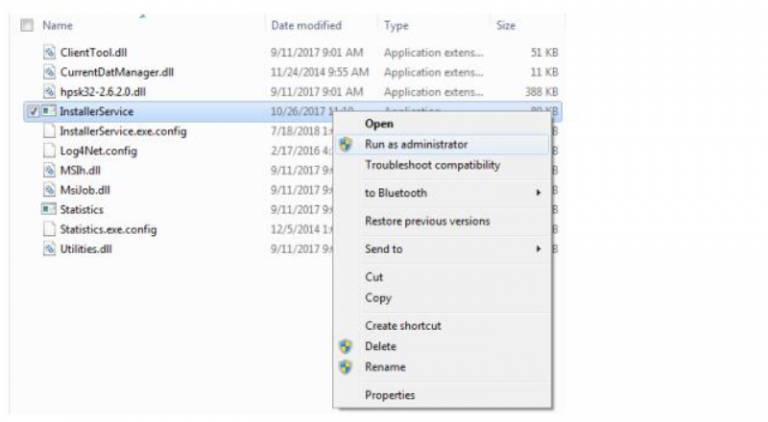Sort files by the Name column
The image size is (768, 422).
pos(58,25)
